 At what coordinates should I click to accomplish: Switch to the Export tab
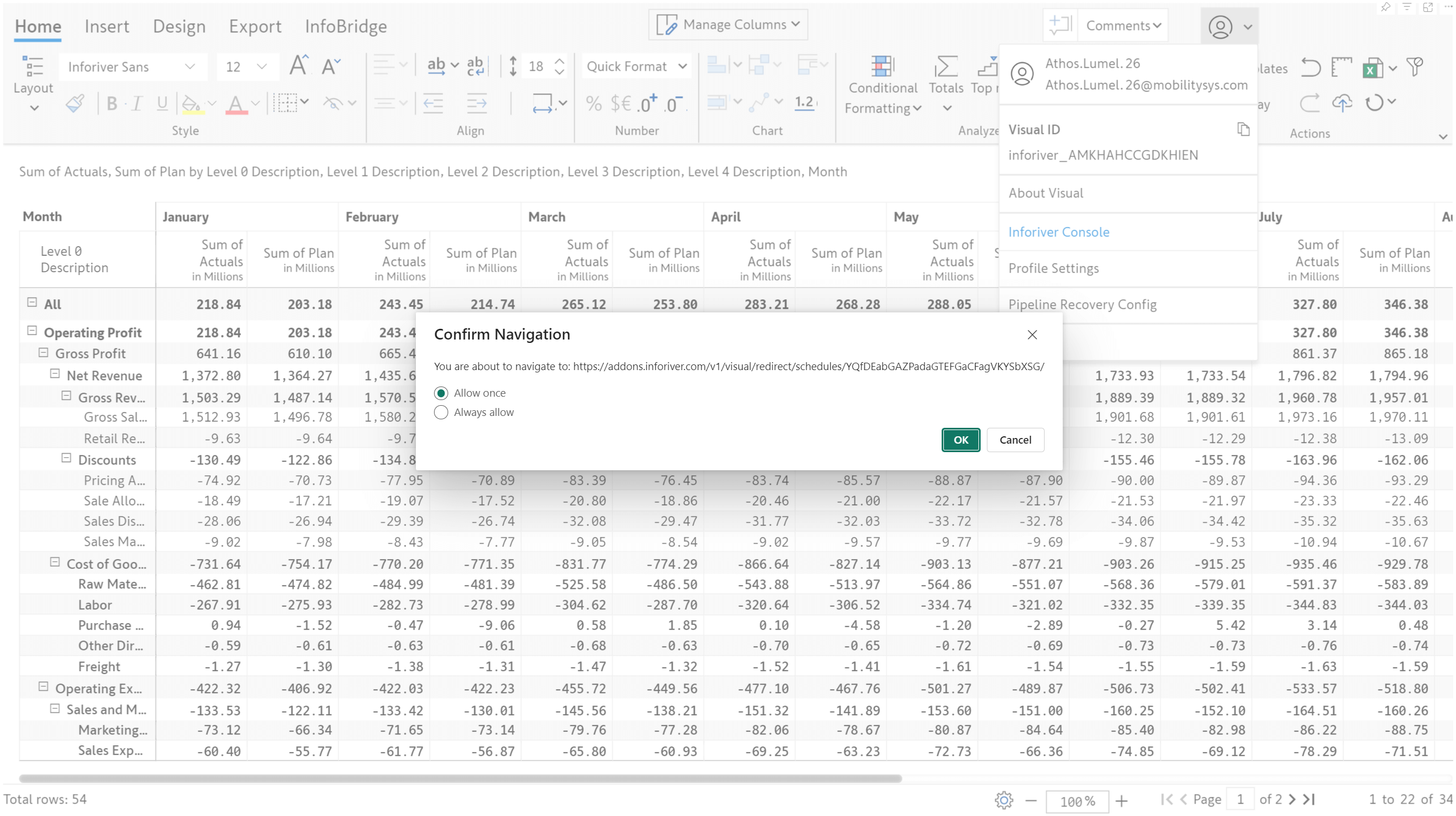255,26
